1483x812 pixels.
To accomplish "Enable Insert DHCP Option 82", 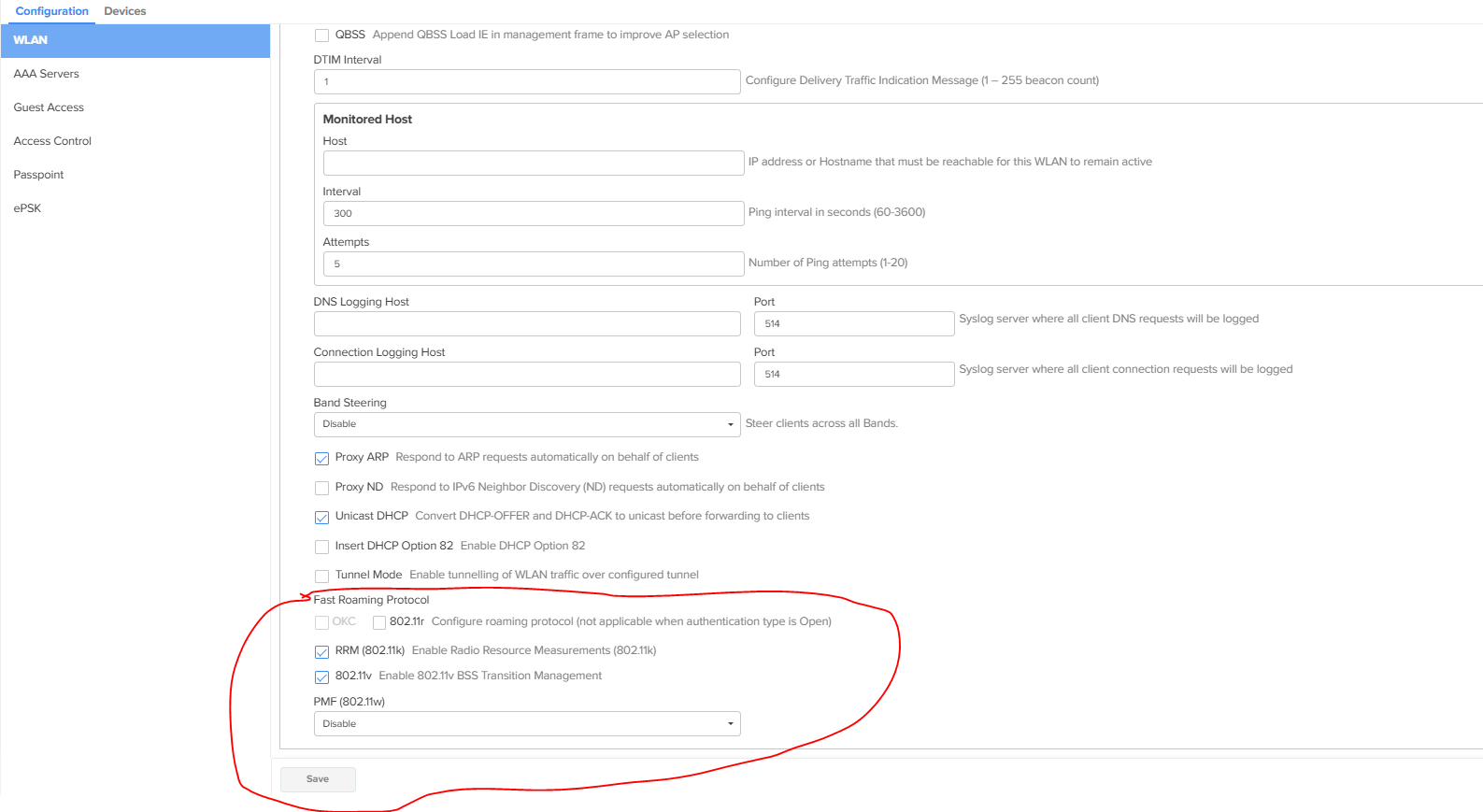I will pyautogui.click(x=321, y=547).
